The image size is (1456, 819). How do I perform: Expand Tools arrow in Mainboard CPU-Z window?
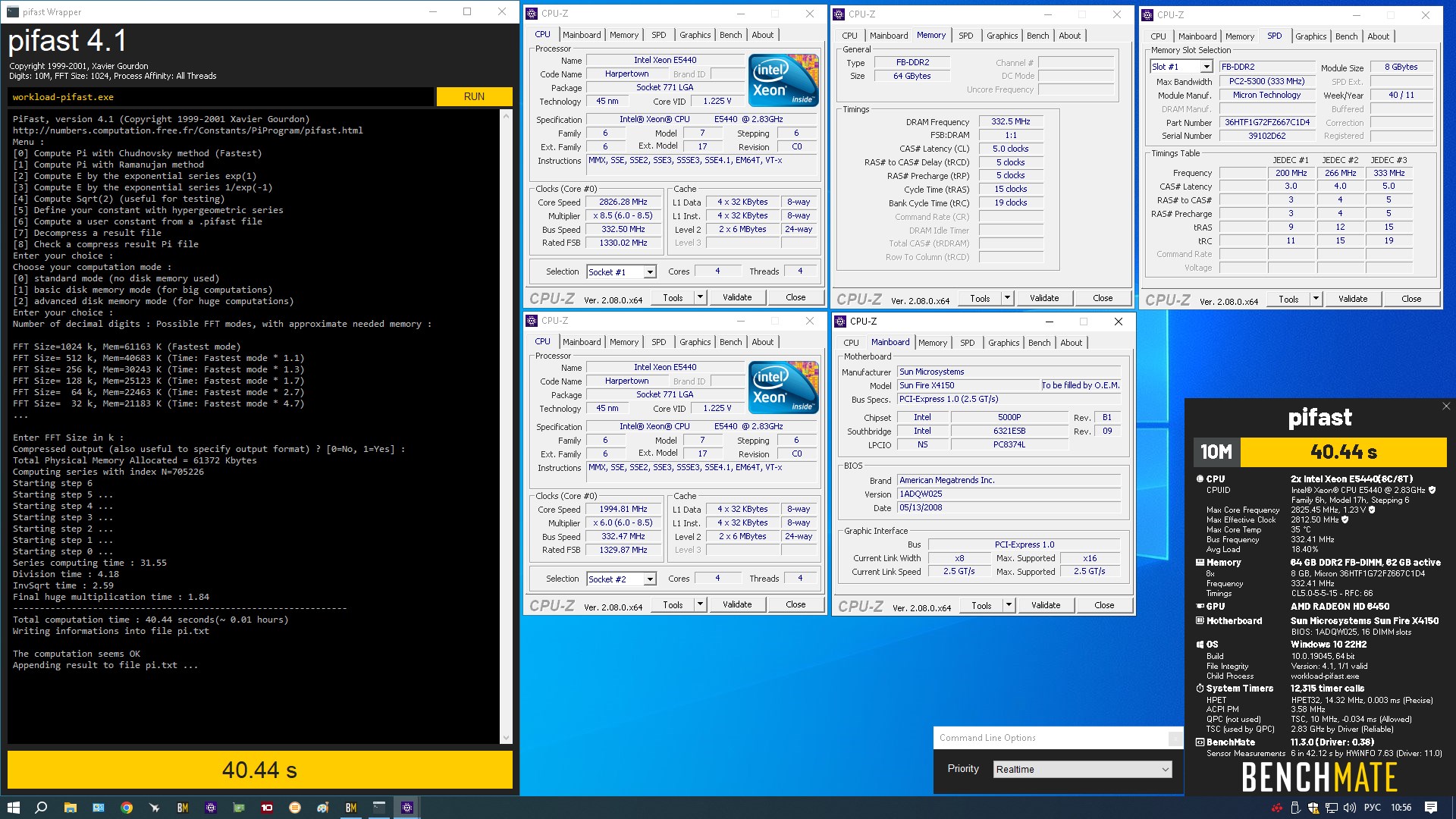pyautogui.click(x=1009, y=605)
